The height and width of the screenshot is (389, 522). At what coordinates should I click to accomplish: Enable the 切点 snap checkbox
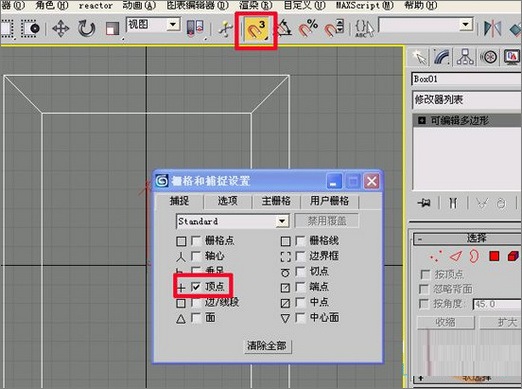[x=301, y=272]
